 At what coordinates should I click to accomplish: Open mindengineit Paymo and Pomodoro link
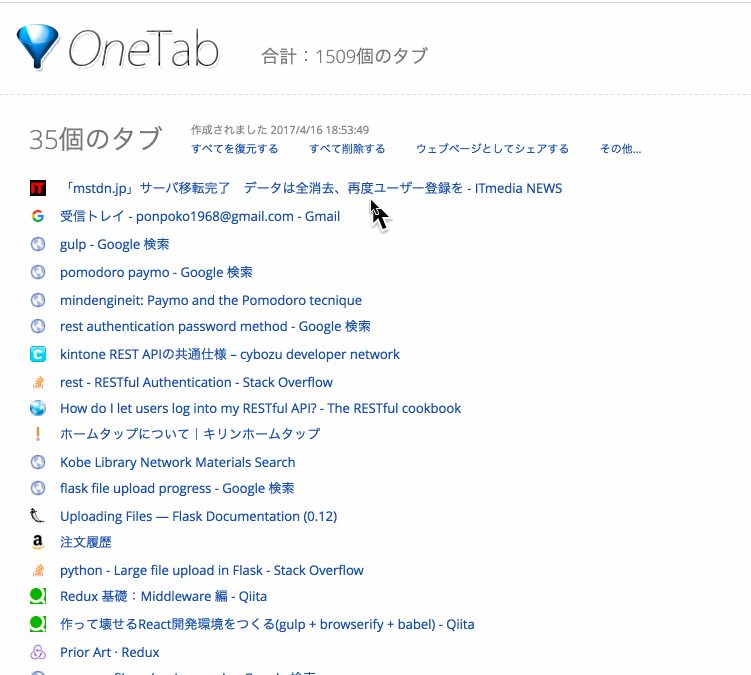(x=211, y=300)
